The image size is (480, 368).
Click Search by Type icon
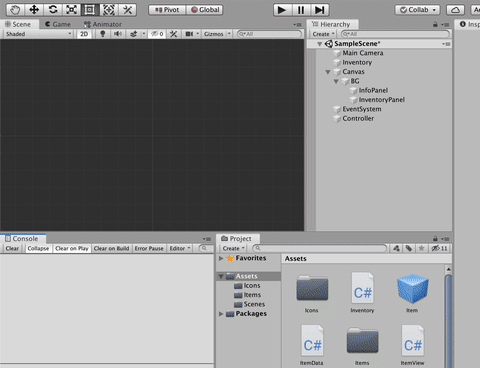click(x=396, y=248)
